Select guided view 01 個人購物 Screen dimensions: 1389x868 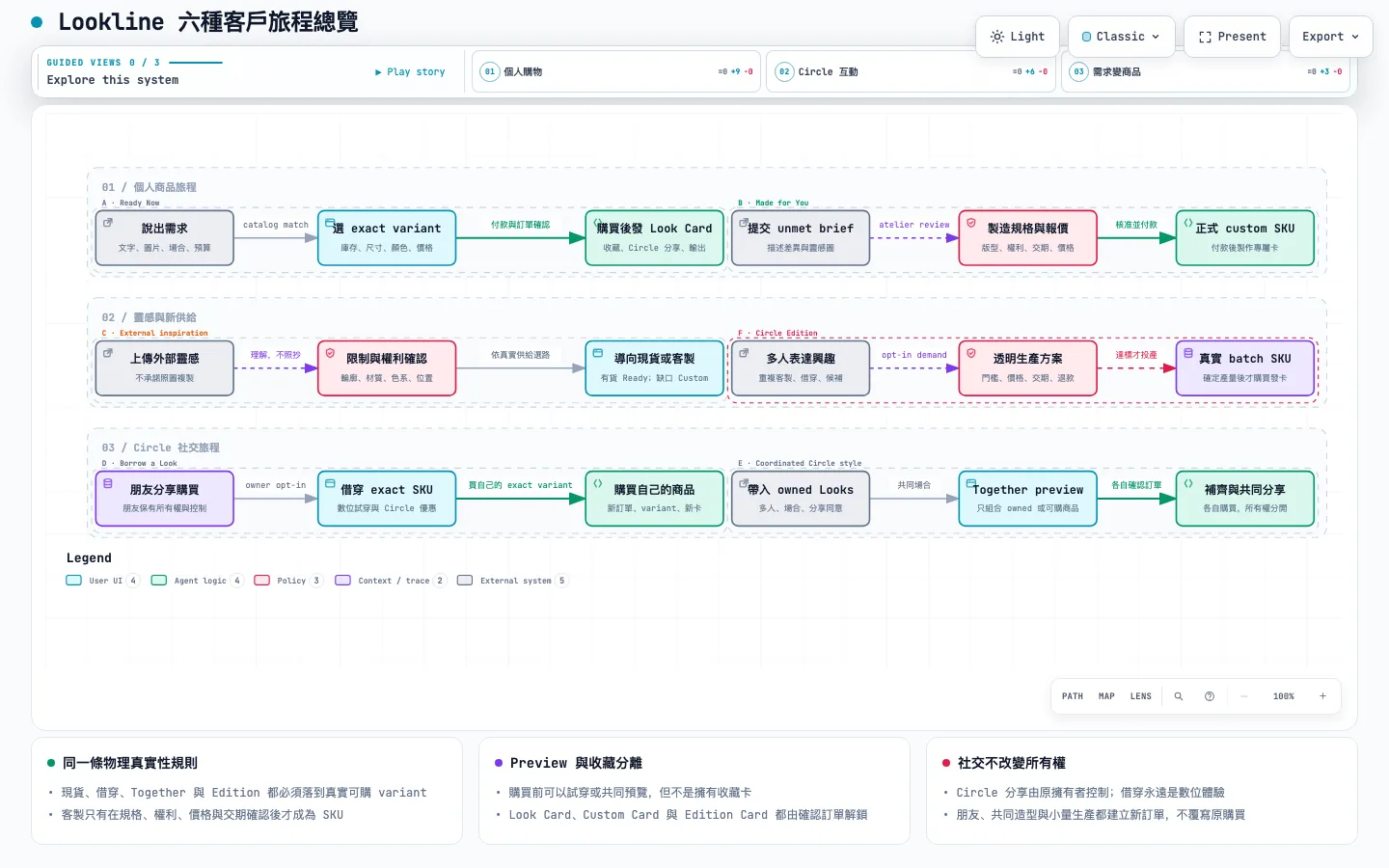(616, 71)
